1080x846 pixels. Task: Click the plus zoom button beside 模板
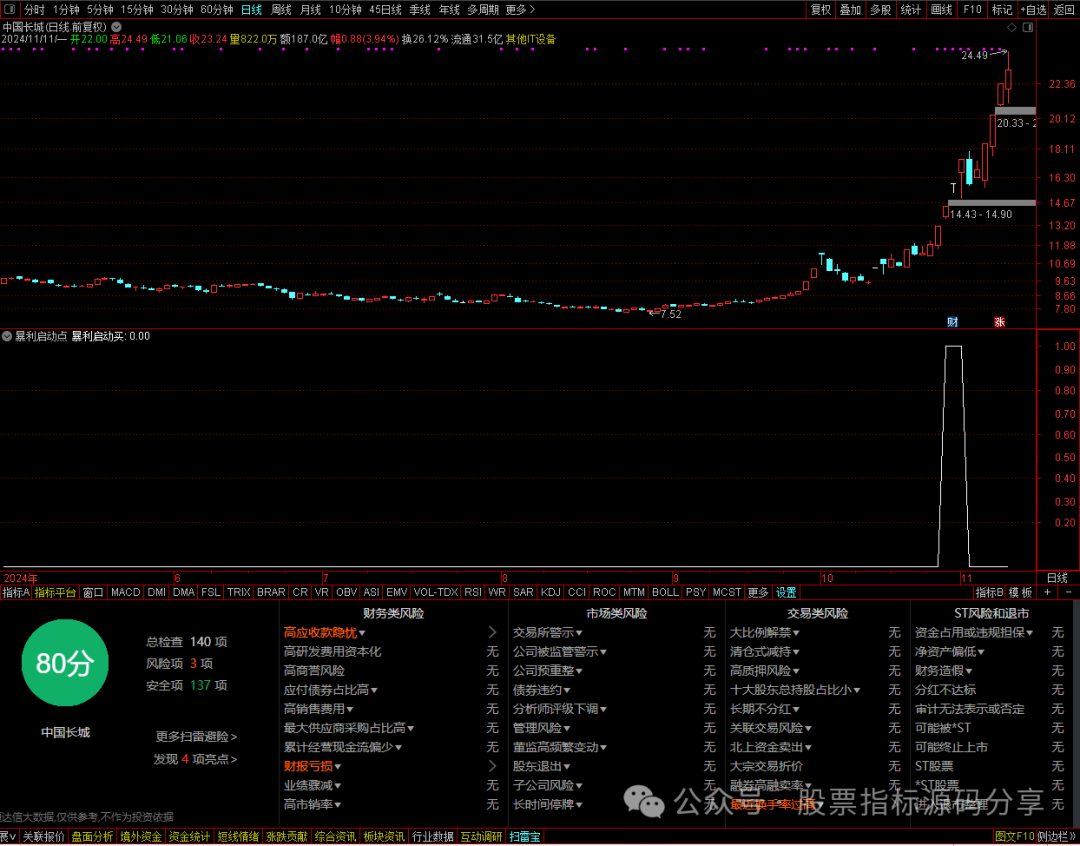tap(1048, 592)
